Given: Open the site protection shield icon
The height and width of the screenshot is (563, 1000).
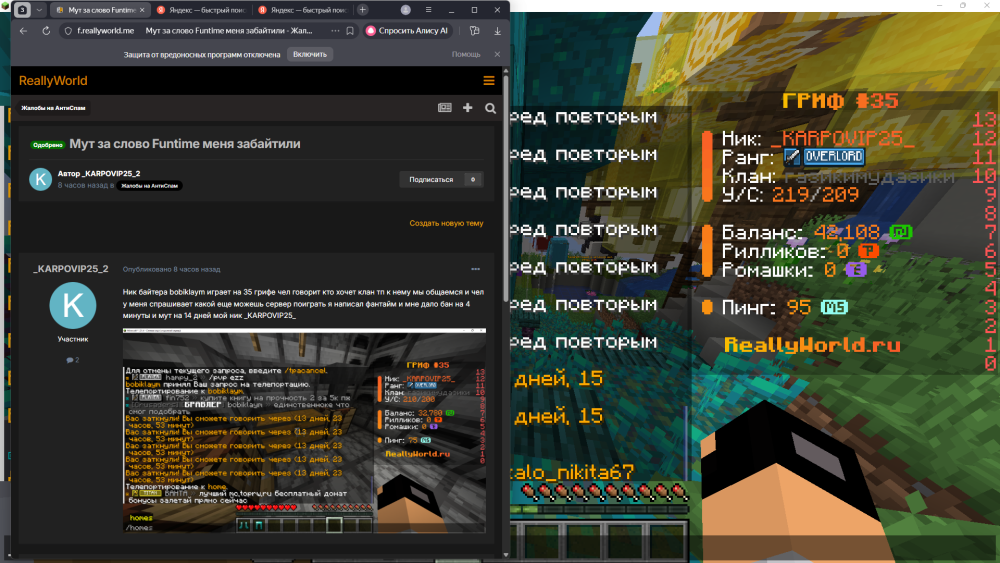Looking at the screenshot, I should tap(68, 31).
